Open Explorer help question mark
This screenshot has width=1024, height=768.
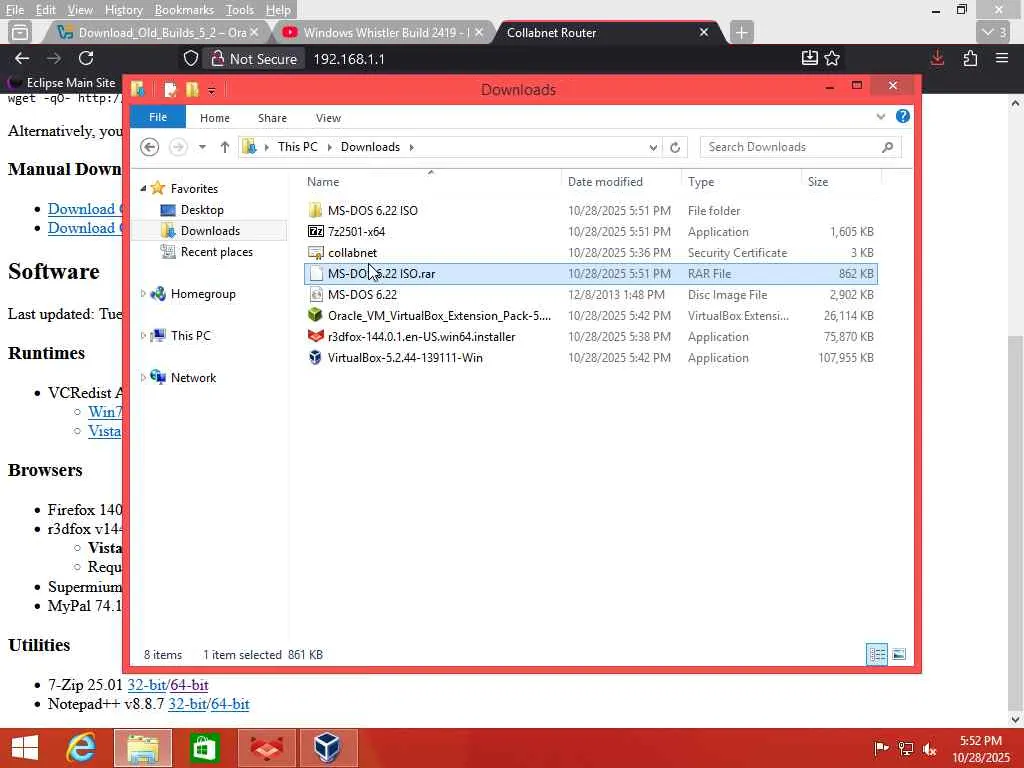click(903, 116)
